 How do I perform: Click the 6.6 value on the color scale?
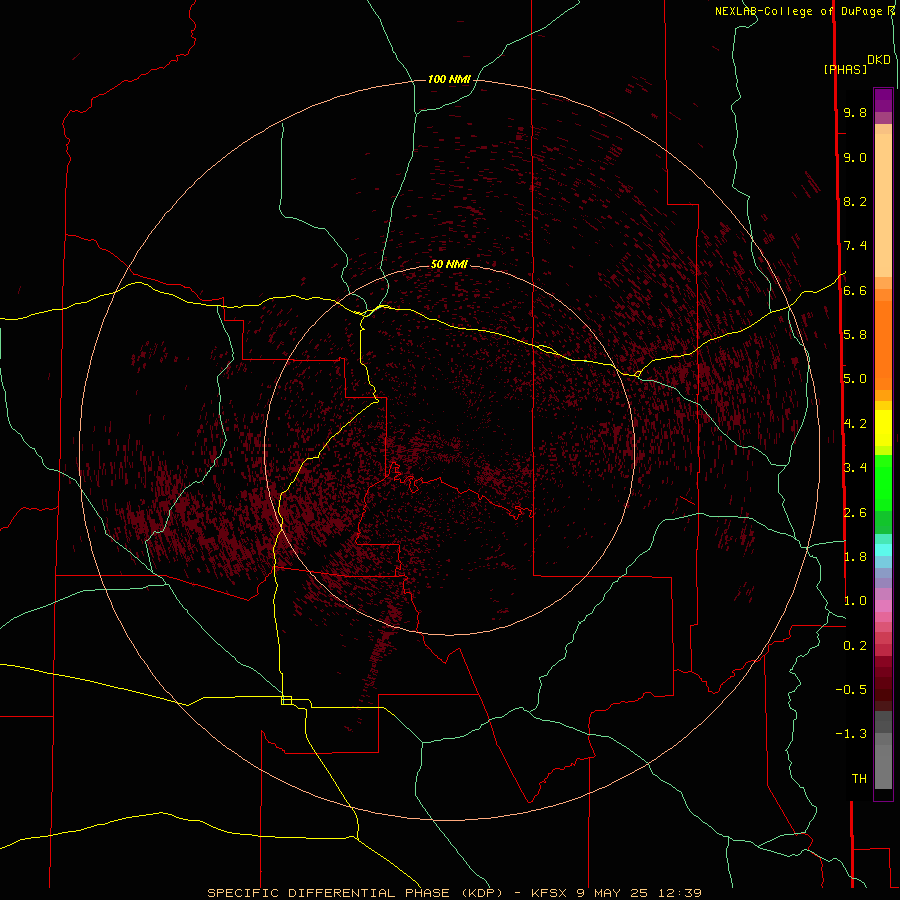point(855,290)
